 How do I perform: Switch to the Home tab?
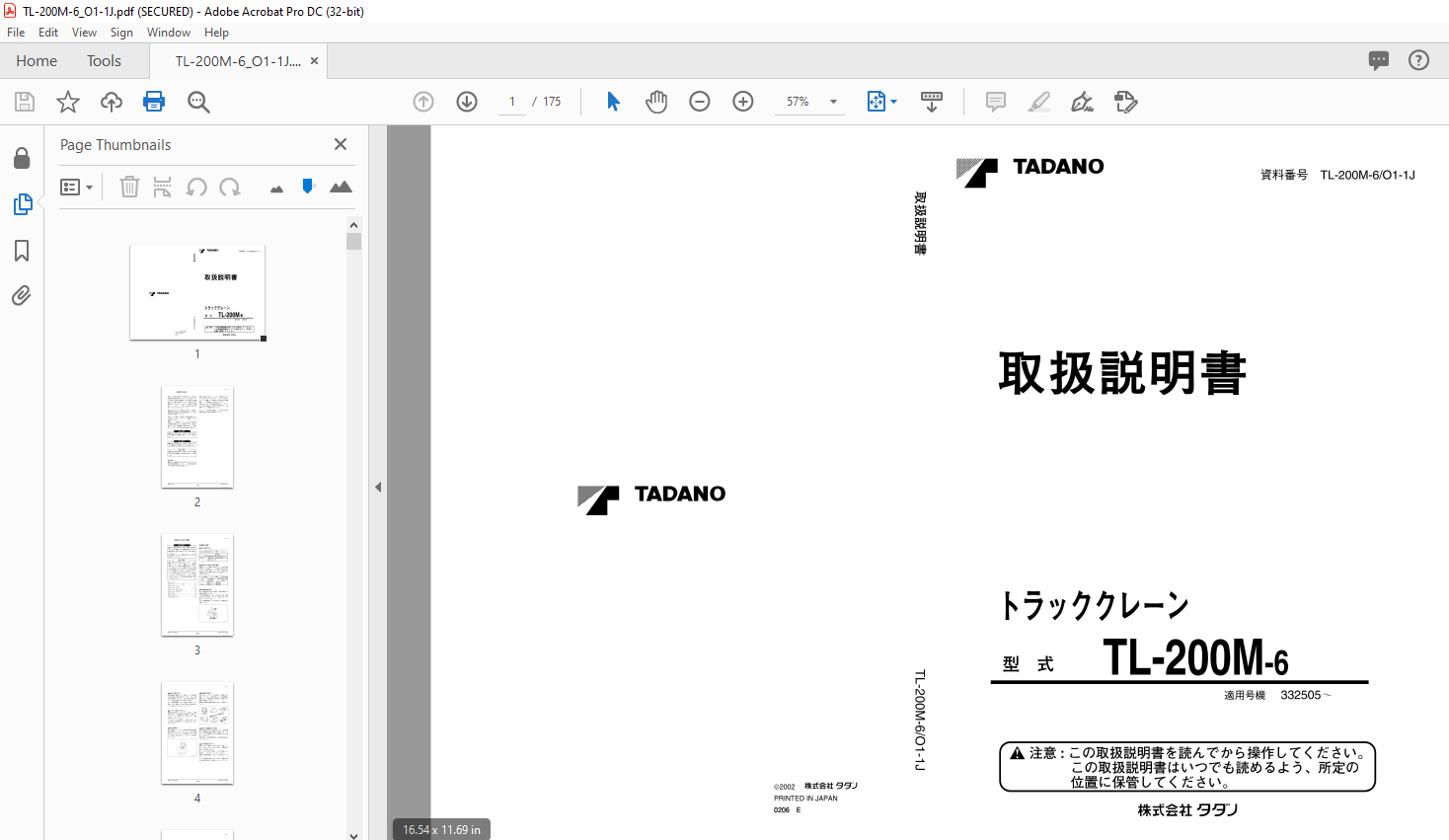point(37,60)
